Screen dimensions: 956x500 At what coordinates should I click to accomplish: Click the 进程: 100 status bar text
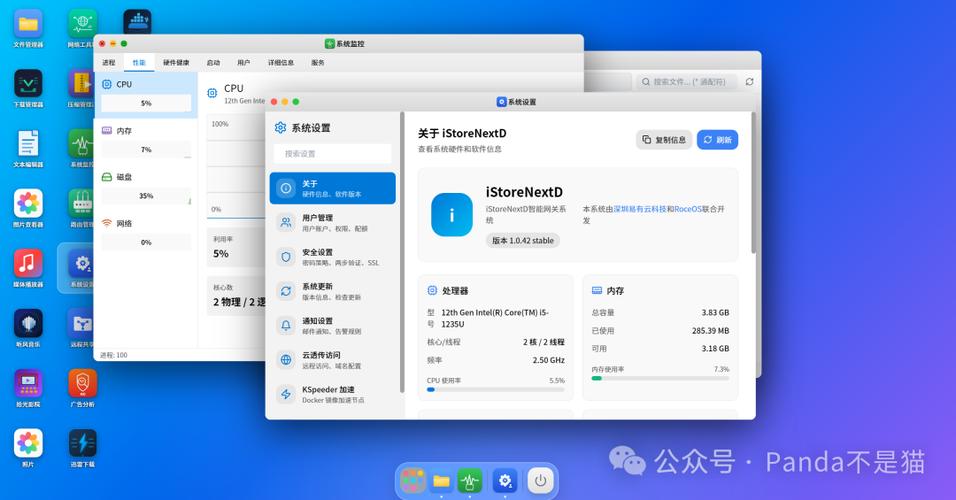click(x=113, y=355)
